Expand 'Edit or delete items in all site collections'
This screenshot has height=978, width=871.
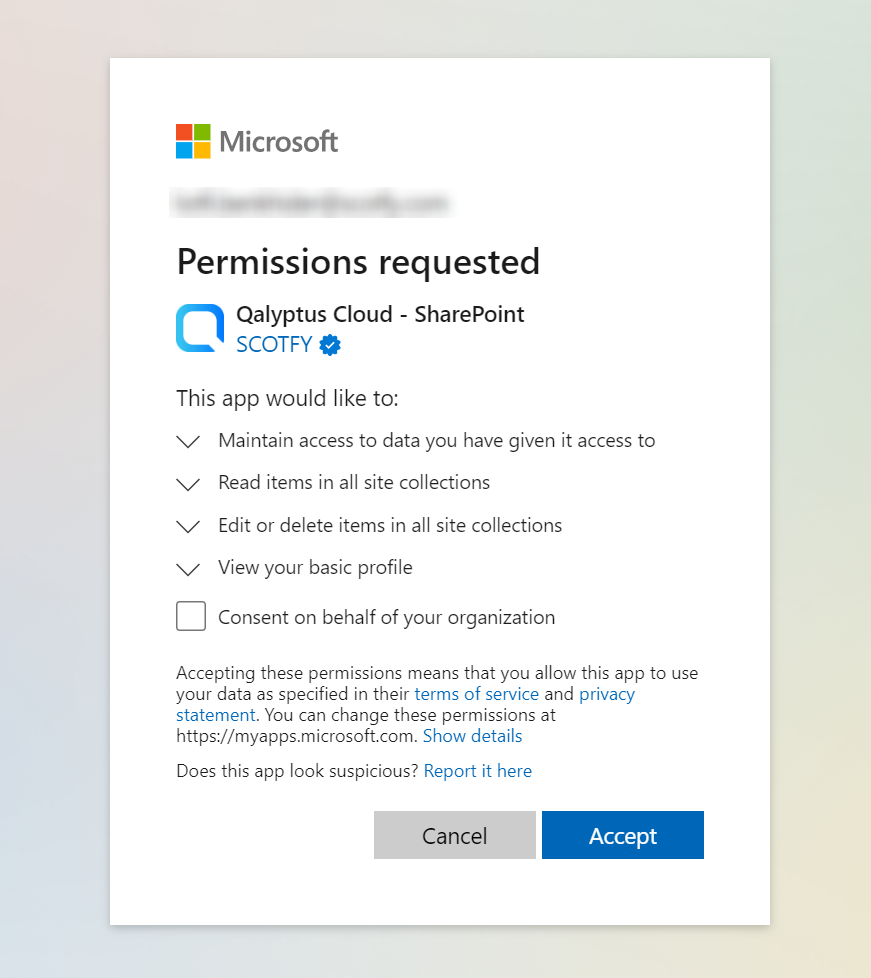pyautogui.click(x=189, y=527)
